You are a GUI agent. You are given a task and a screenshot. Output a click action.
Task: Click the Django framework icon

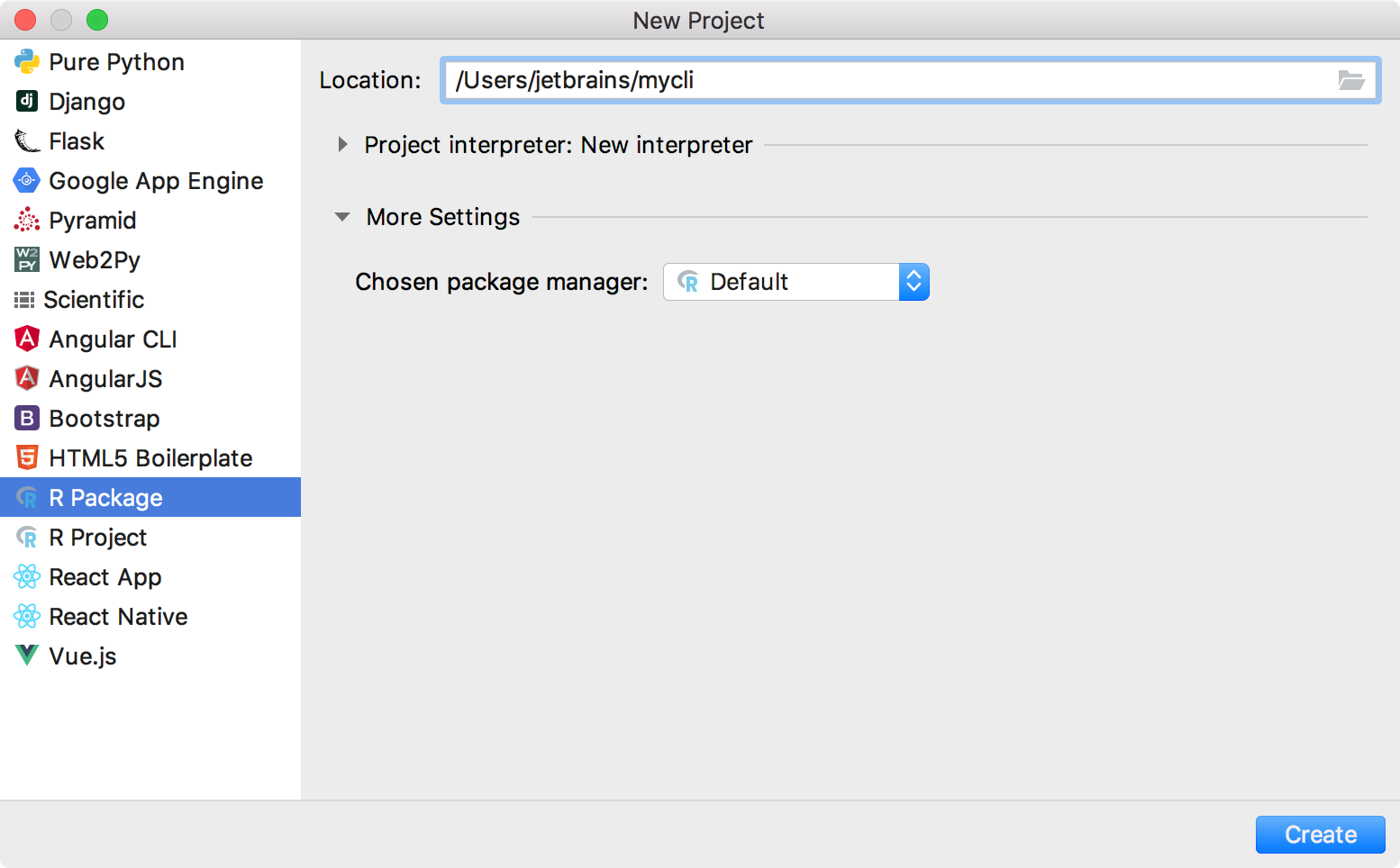click(x=26, y=101)
